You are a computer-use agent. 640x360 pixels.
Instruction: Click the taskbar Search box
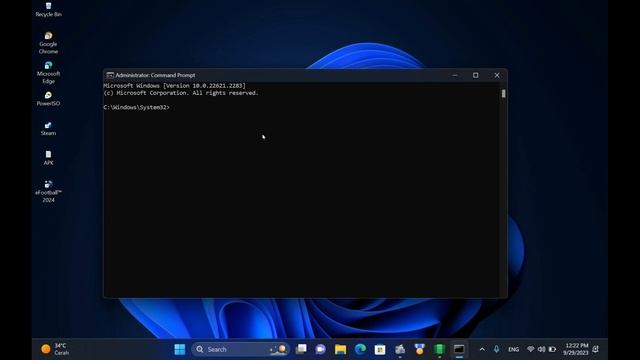click(240, 349)
